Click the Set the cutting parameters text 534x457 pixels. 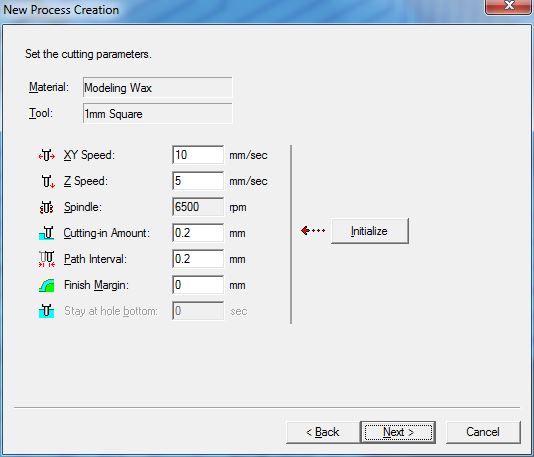click(x=88, y=54)
